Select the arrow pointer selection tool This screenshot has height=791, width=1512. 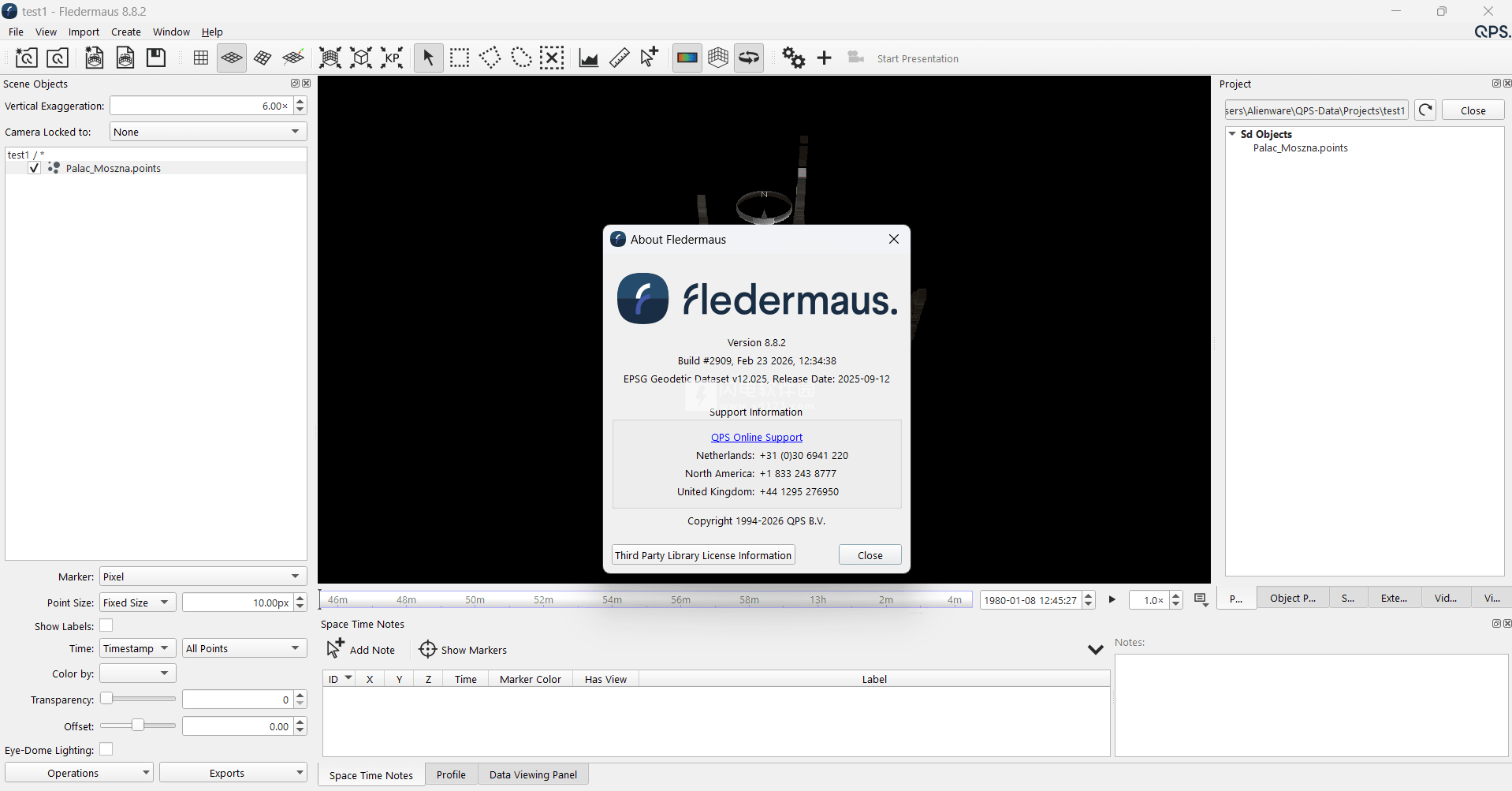428,58
